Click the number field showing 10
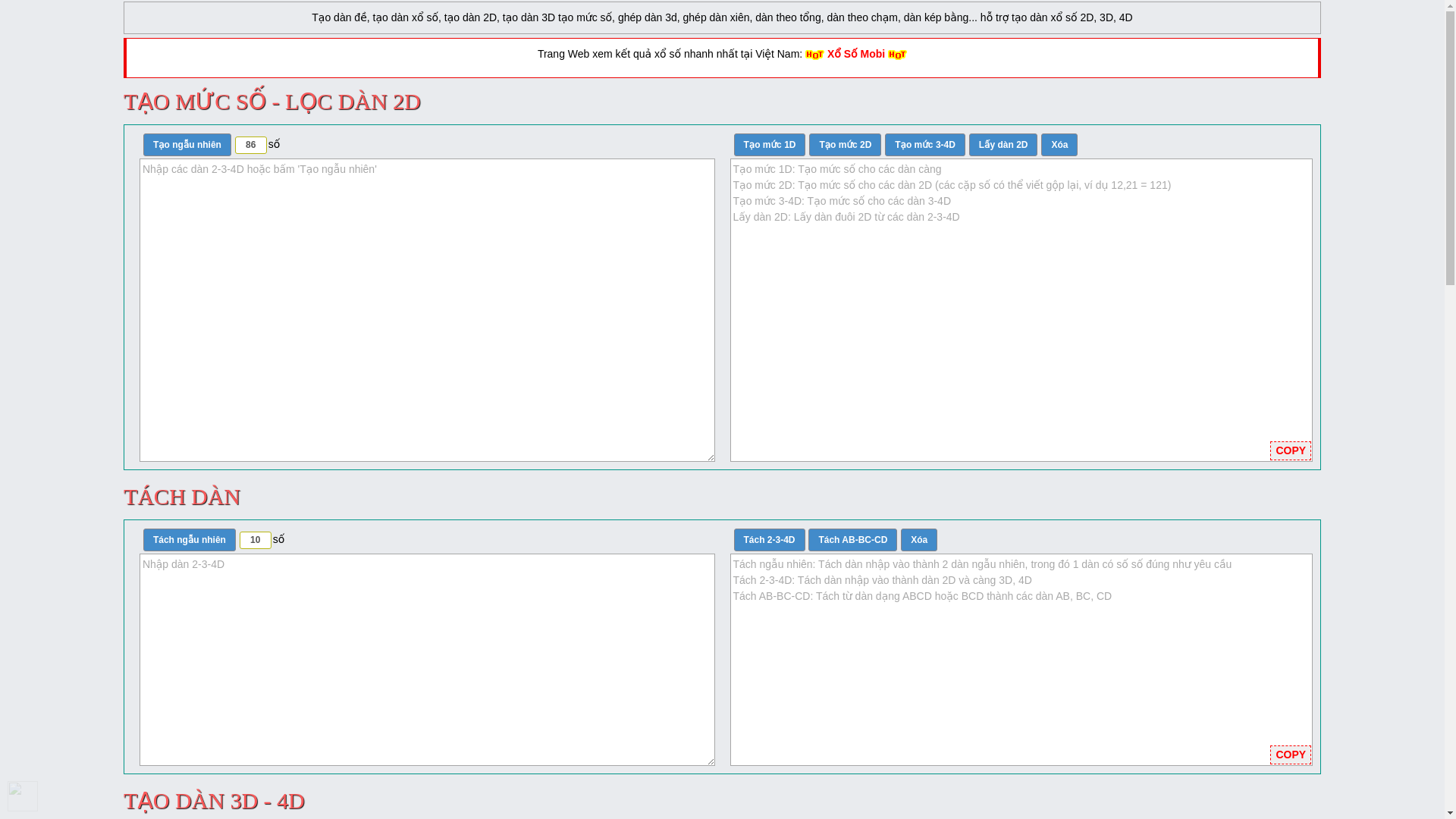The width and height of the screenshot is (1456, 819). 255,540
